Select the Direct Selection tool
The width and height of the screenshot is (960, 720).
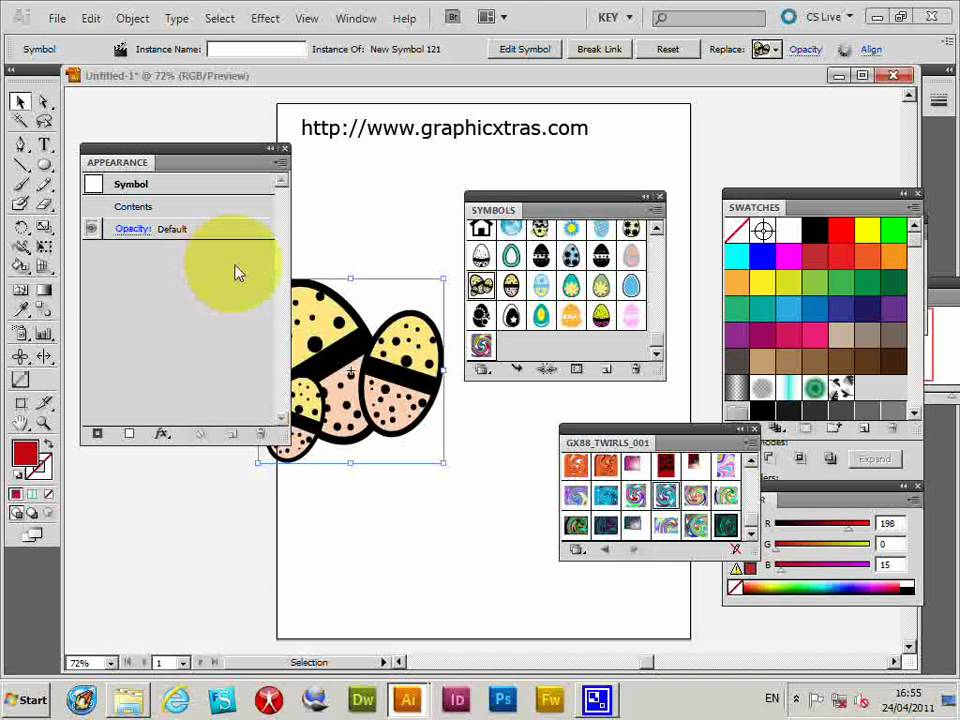click(43, 101)
